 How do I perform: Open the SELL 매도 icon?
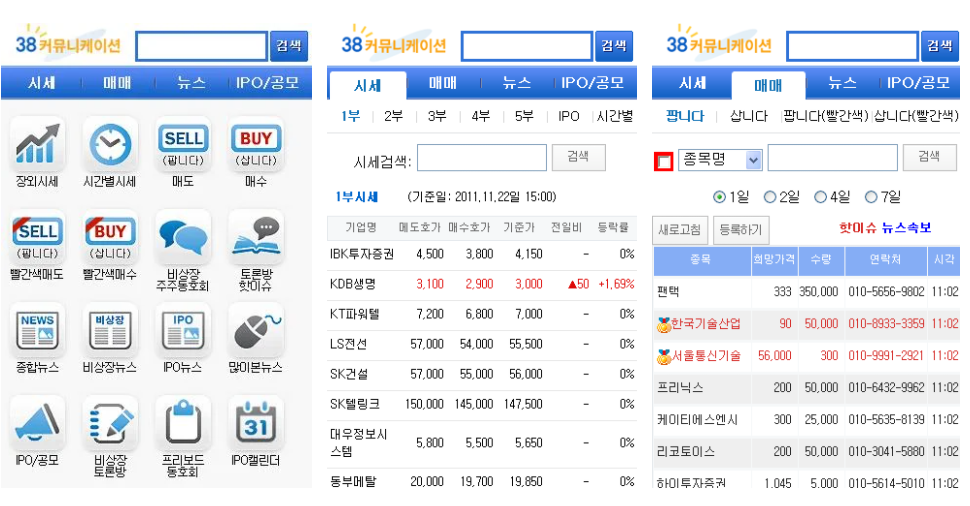pyautogui.click(x=183, y=144)
